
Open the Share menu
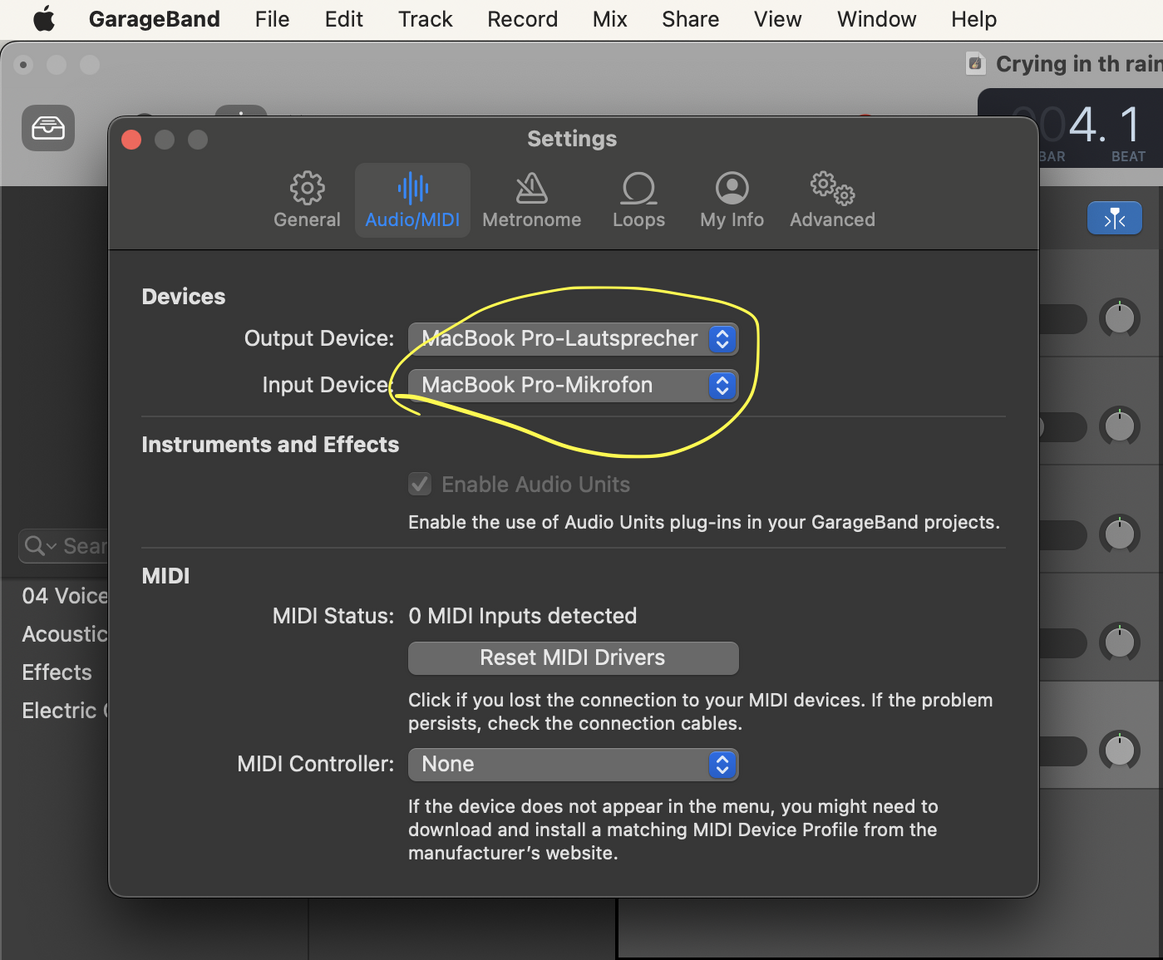tap(690, 19)
